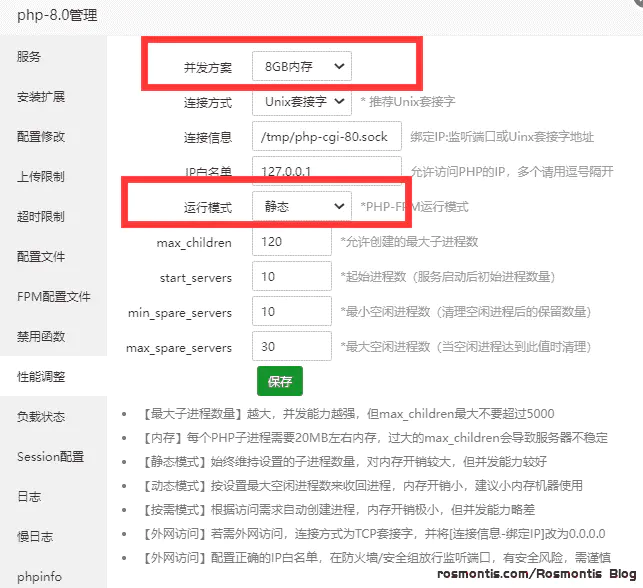Click the hint text 推荐Unix套接字
643x588 pixels.
coord(408,101)
